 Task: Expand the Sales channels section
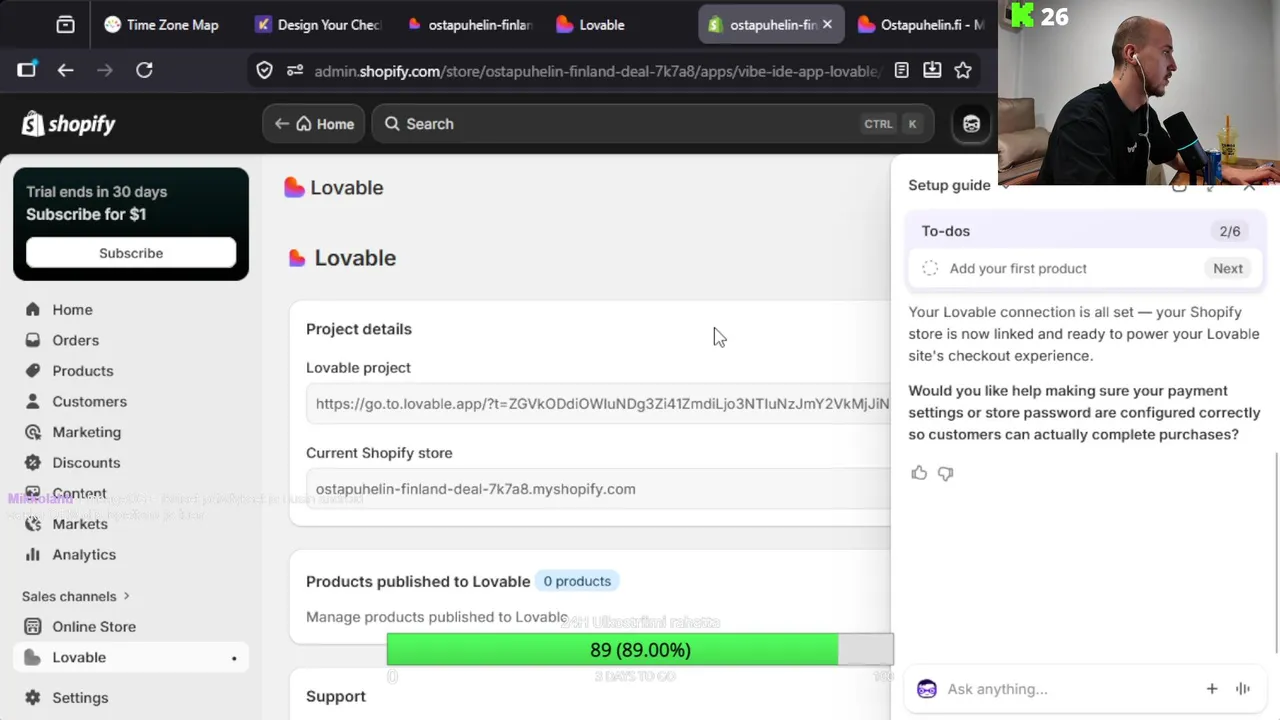click(76, 596)
